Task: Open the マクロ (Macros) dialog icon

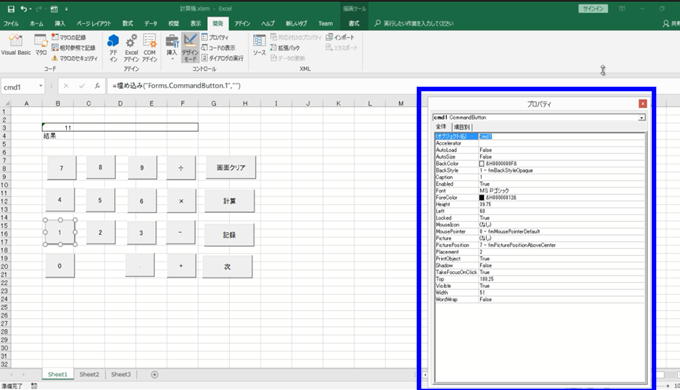Action: click(41, 44)
